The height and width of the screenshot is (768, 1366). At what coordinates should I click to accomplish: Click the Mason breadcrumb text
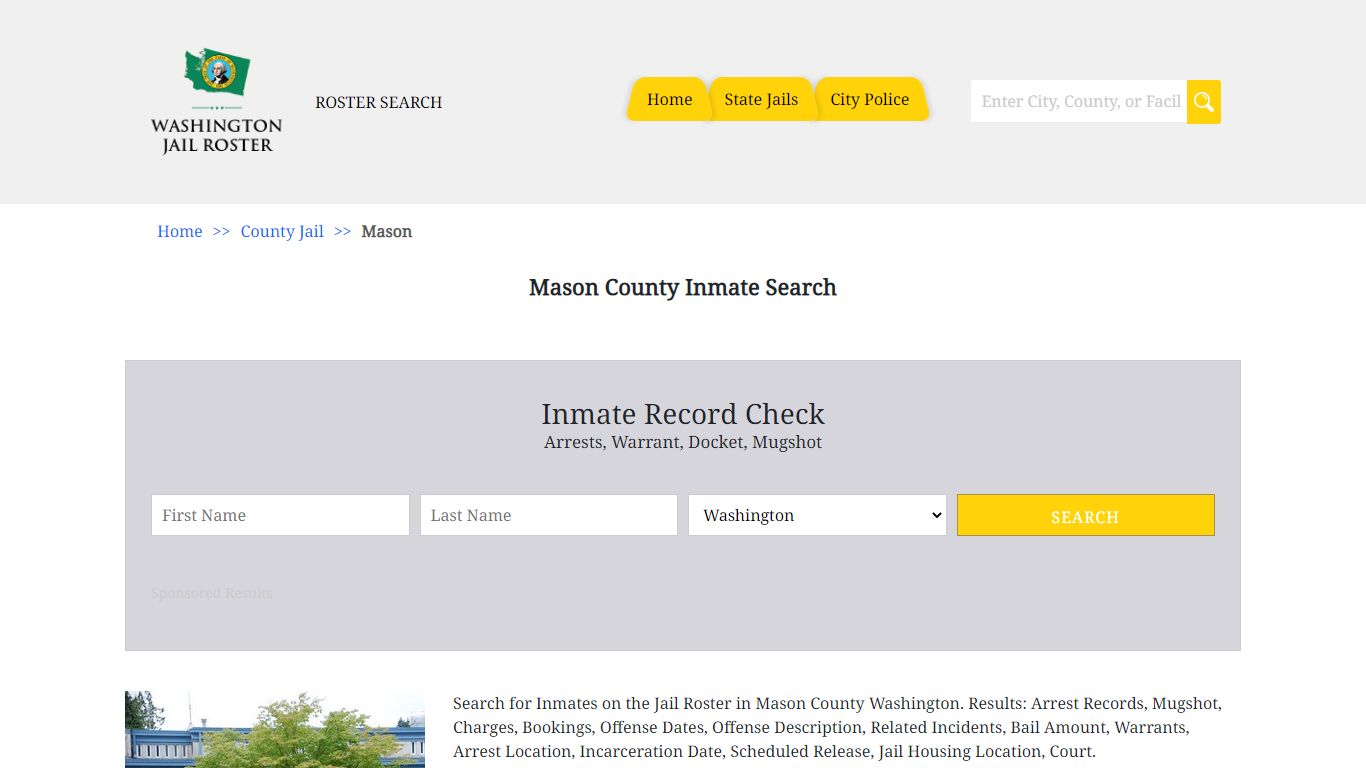[x=386, y=231]
